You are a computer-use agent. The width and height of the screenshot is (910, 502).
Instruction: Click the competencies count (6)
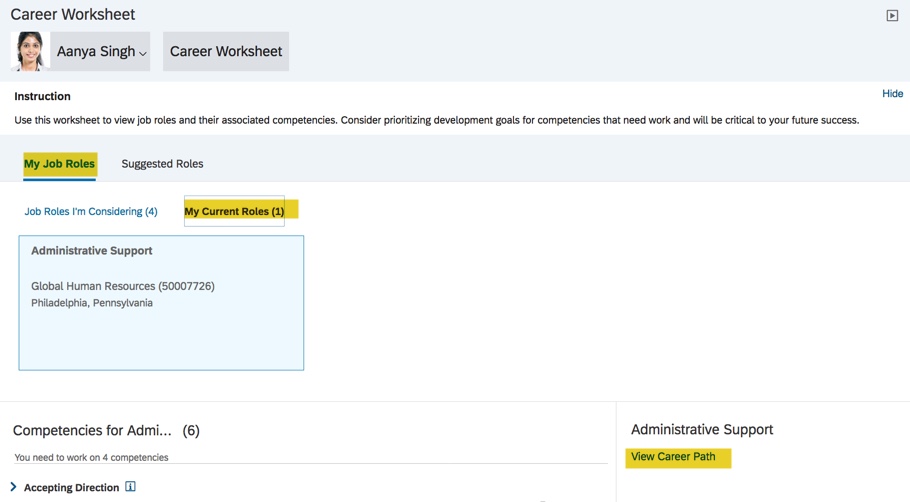(191, 431)
